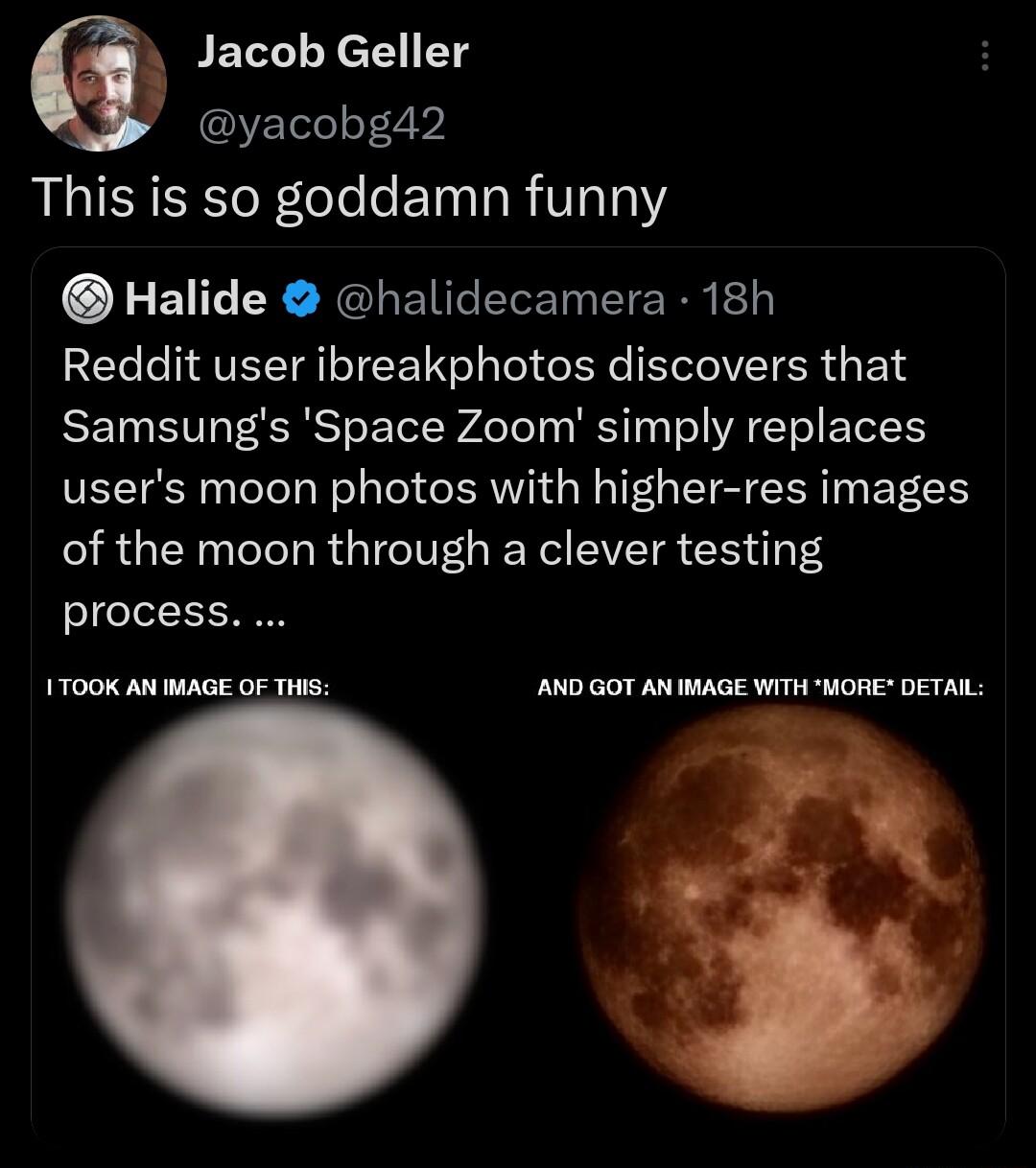Click the 'MORE DETAIL' image caption
This screenshot has height=1168, width=1036.
coord(760,687)
